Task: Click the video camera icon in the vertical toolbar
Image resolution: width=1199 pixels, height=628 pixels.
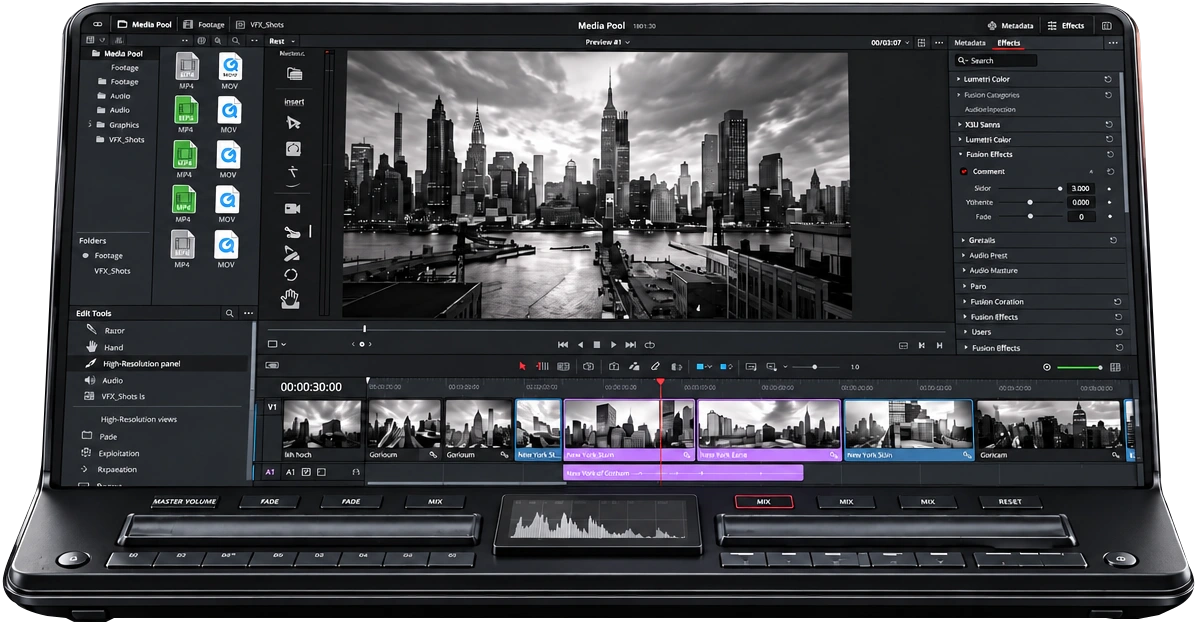Action: (292, 208)
